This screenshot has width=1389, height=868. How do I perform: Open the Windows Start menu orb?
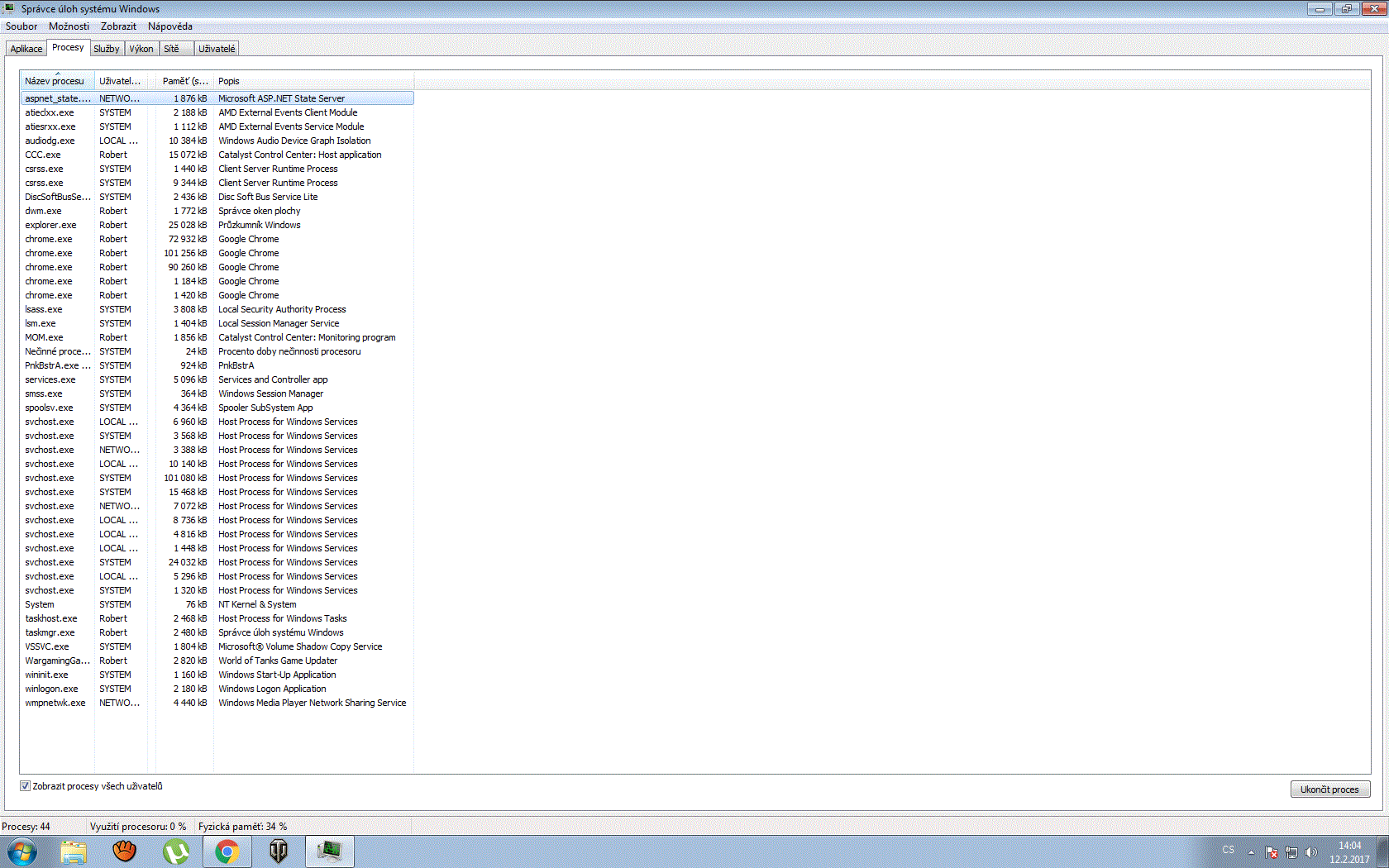point(21,851)
